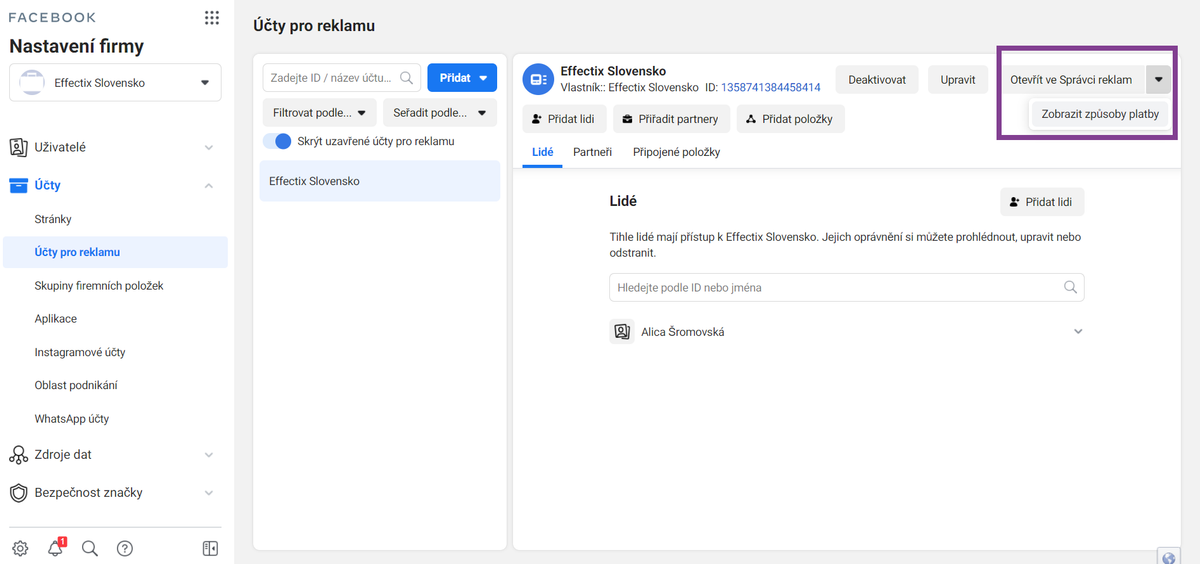Open the help question mark icon
Viewport: 1200px width, 564px height.
(125, 548)
